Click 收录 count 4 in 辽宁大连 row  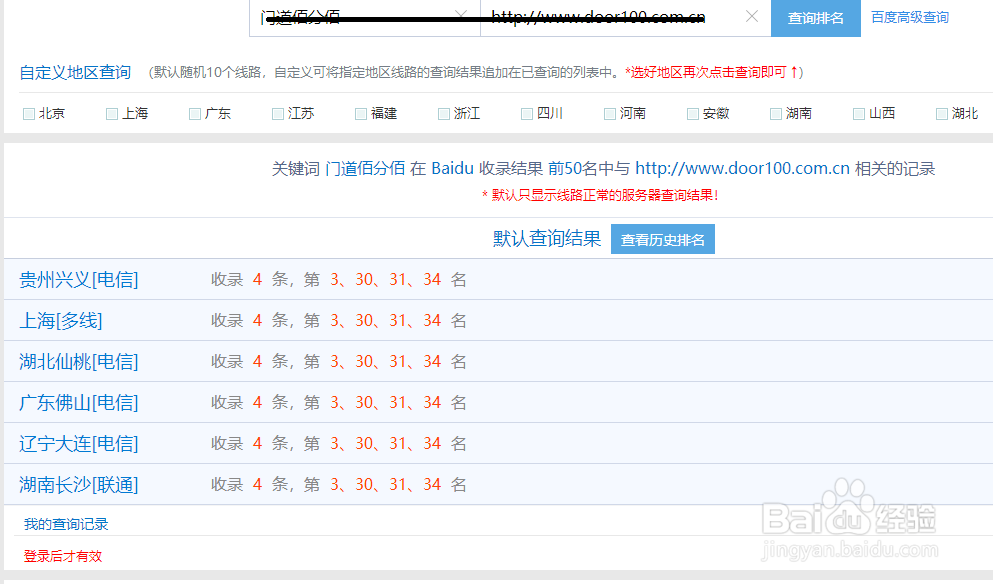[257, 443]
